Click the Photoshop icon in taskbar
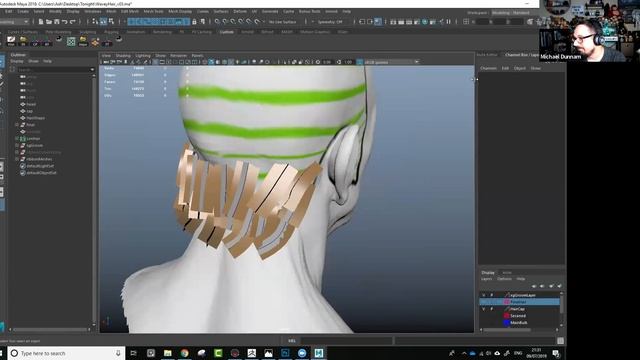The height and width of the screenshot is (360, 640). (x=285, y=353)
